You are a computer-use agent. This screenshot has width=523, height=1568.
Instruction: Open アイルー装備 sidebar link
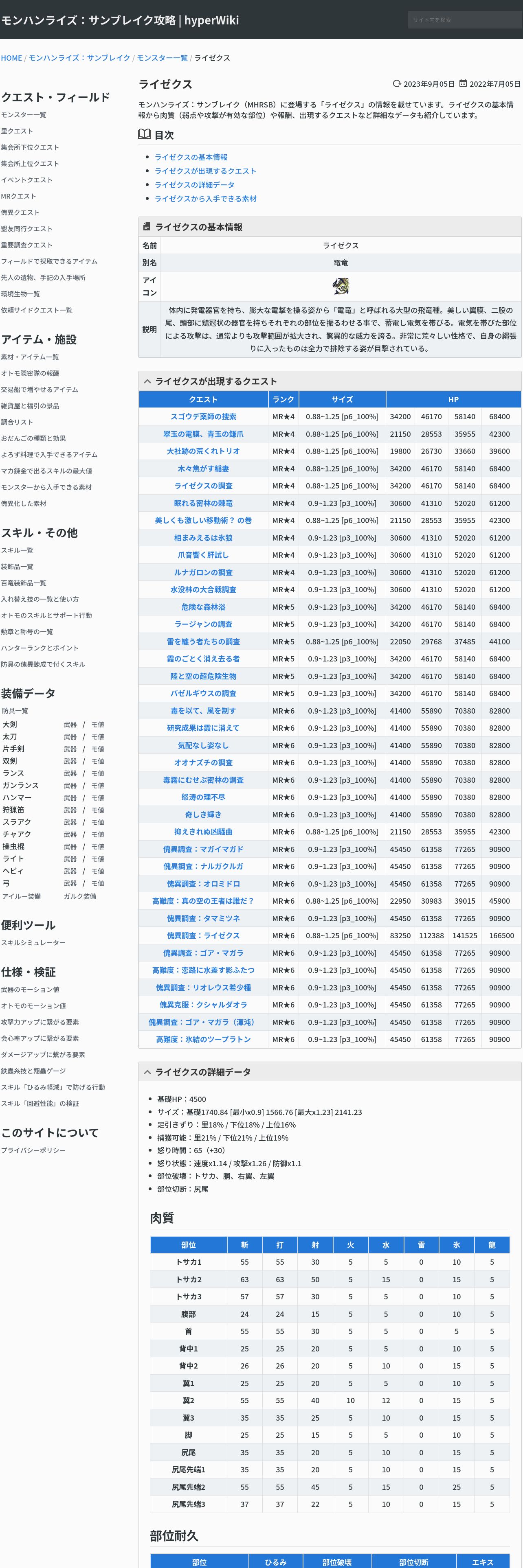click(21, 897)
